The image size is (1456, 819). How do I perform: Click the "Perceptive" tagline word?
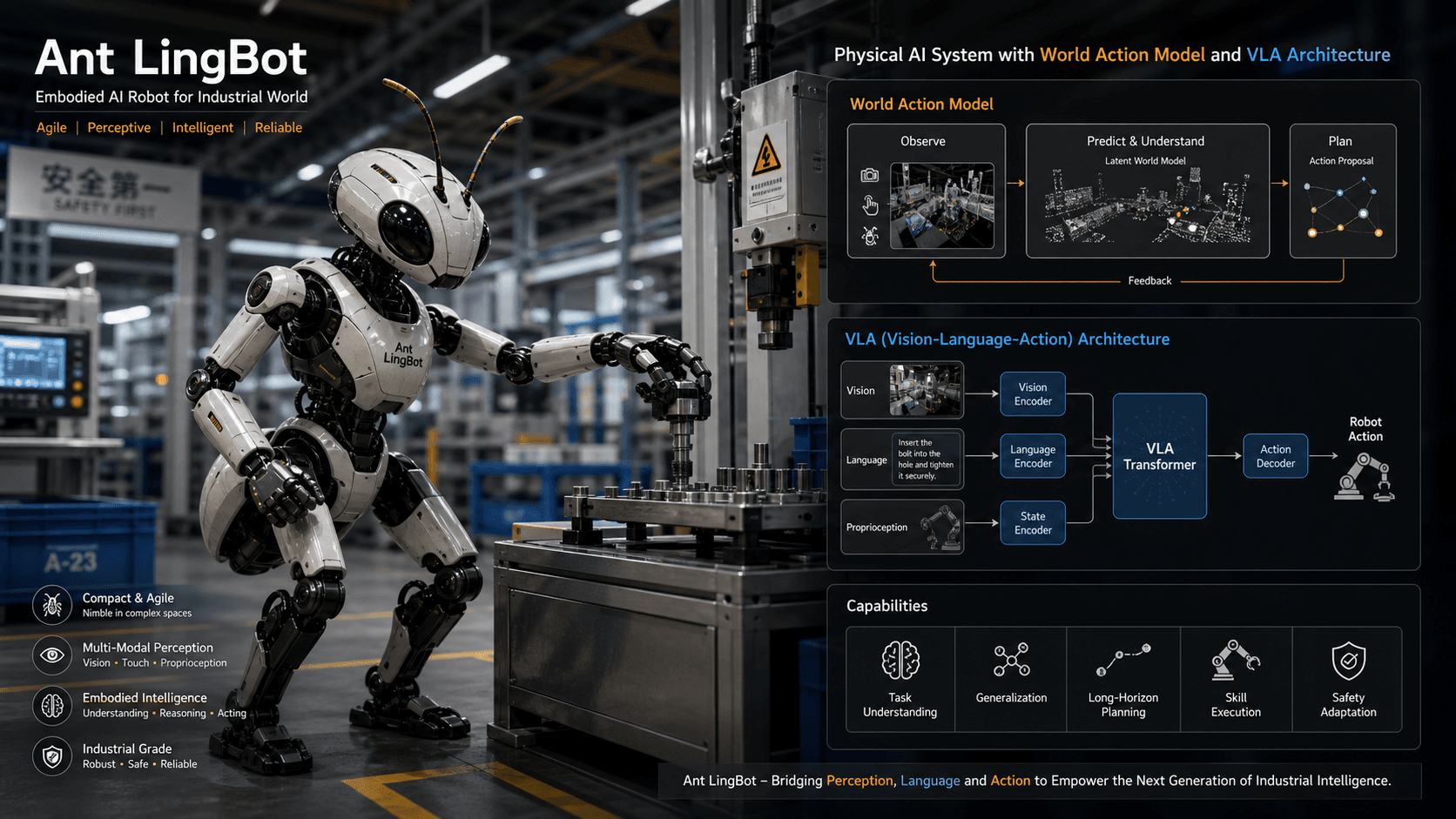[119, 127]
